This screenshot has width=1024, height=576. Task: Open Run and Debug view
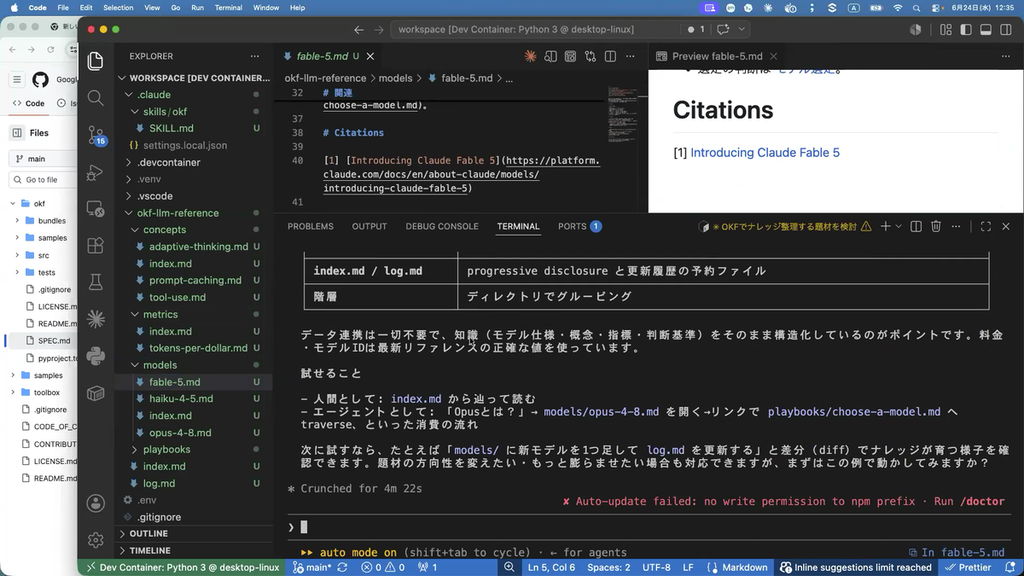(x=95, y=172)
